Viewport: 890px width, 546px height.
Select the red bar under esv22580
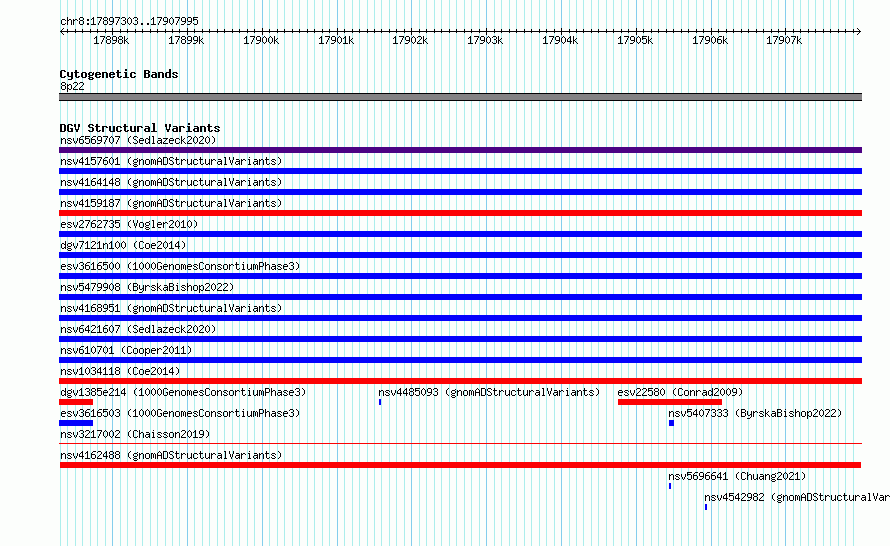tap(670, 402)
